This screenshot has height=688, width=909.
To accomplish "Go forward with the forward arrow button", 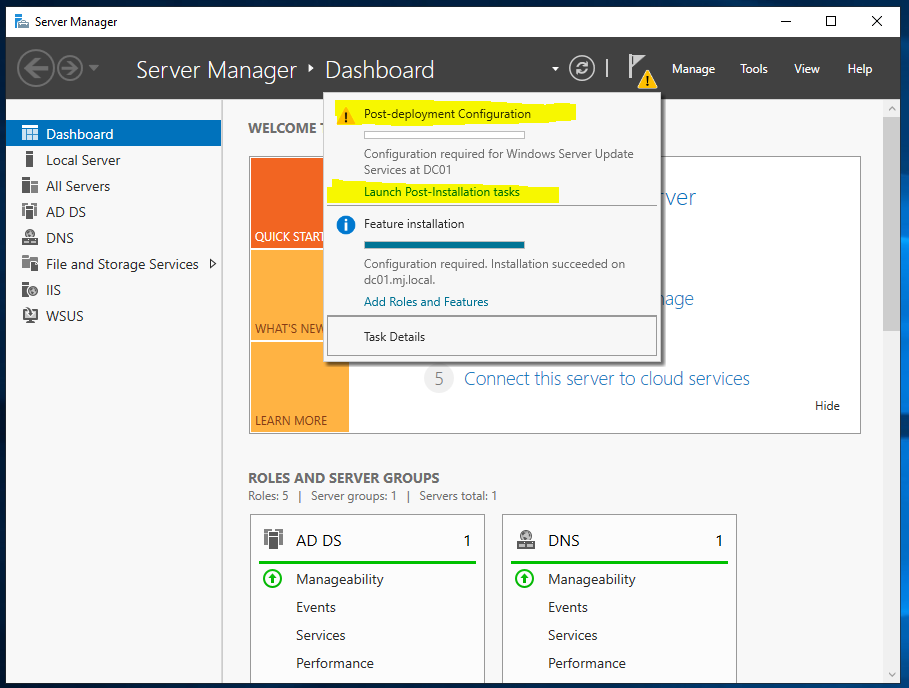I will pos(70,68).
